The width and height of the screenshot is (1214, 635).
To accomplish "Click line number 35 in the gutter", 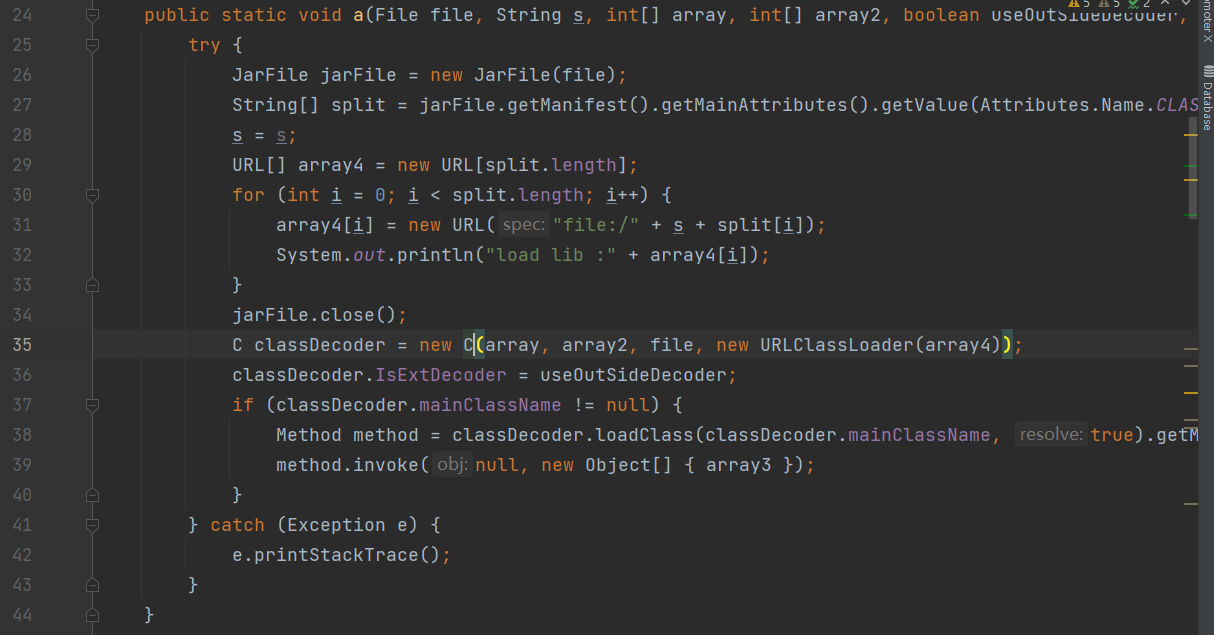I will (x=21, y=345).
